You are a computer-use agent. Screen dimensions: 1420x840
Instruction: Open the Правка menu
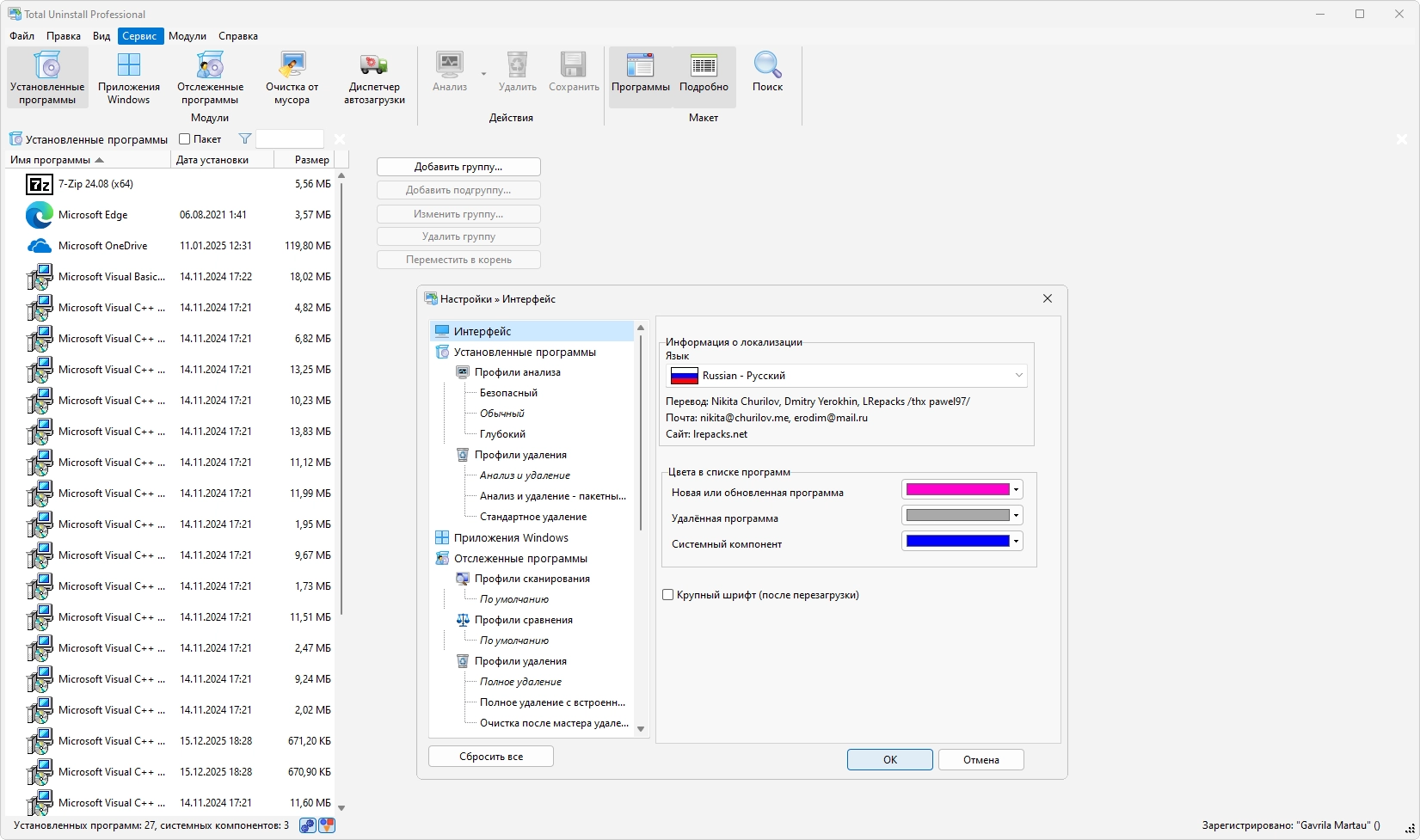[64, 36]
